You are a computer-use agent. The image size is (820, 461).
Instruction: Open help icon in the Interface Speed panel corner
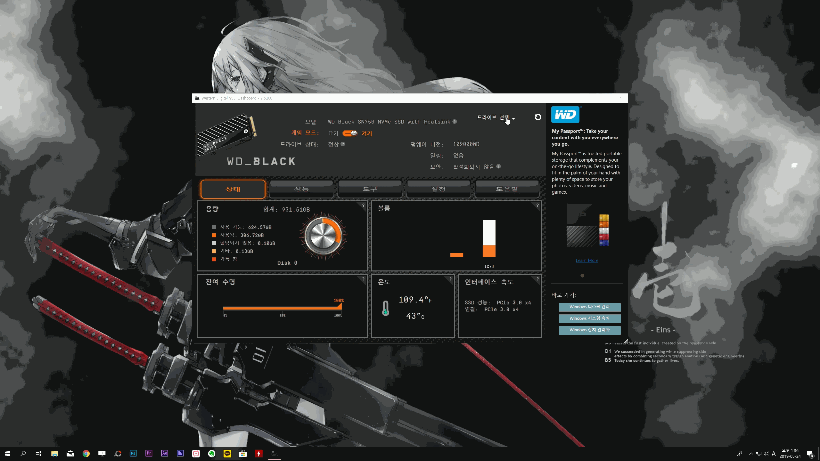(x=537, y=280)
